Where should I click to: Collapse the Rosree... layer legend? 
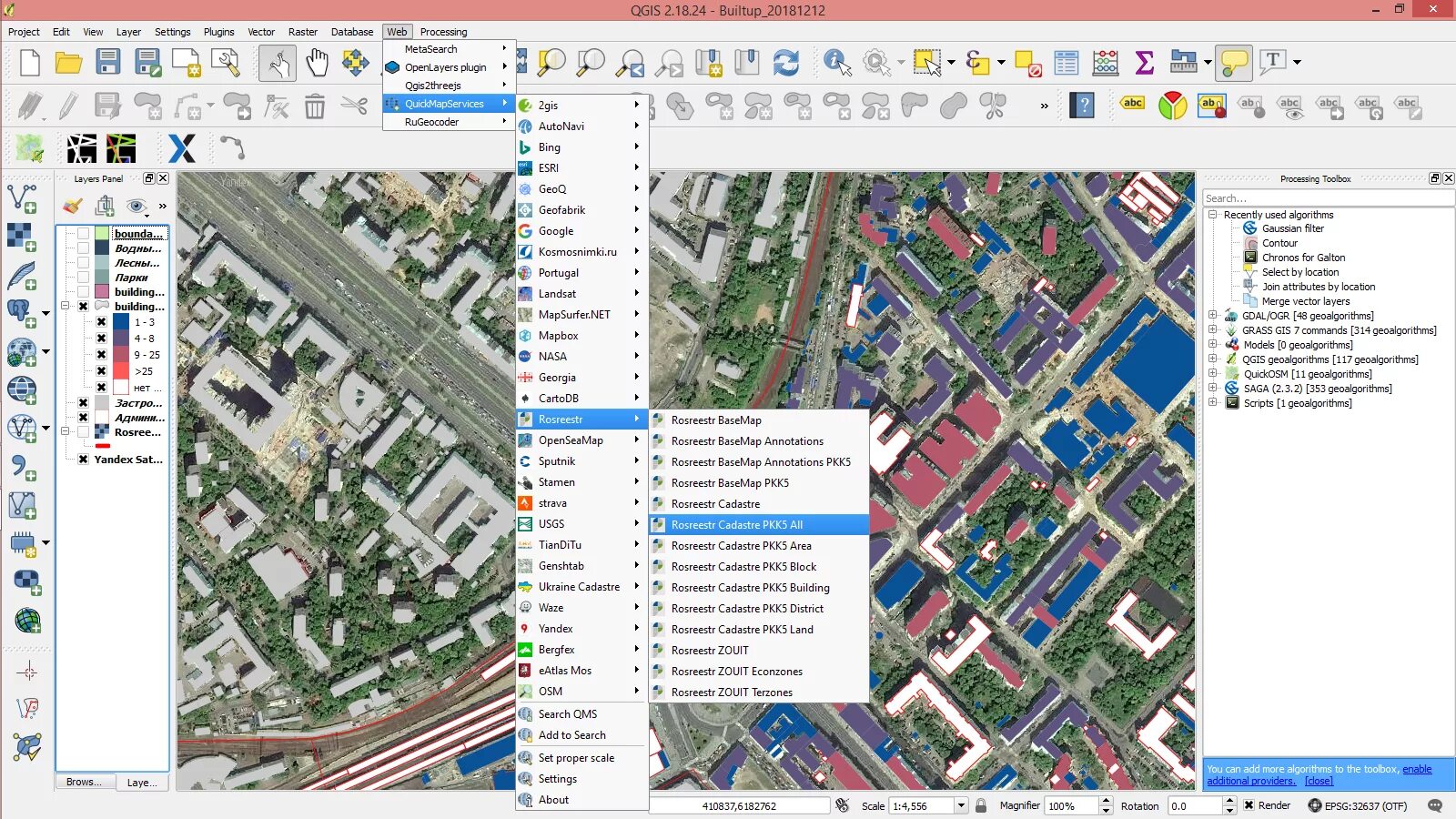click(x=66, y=432)
